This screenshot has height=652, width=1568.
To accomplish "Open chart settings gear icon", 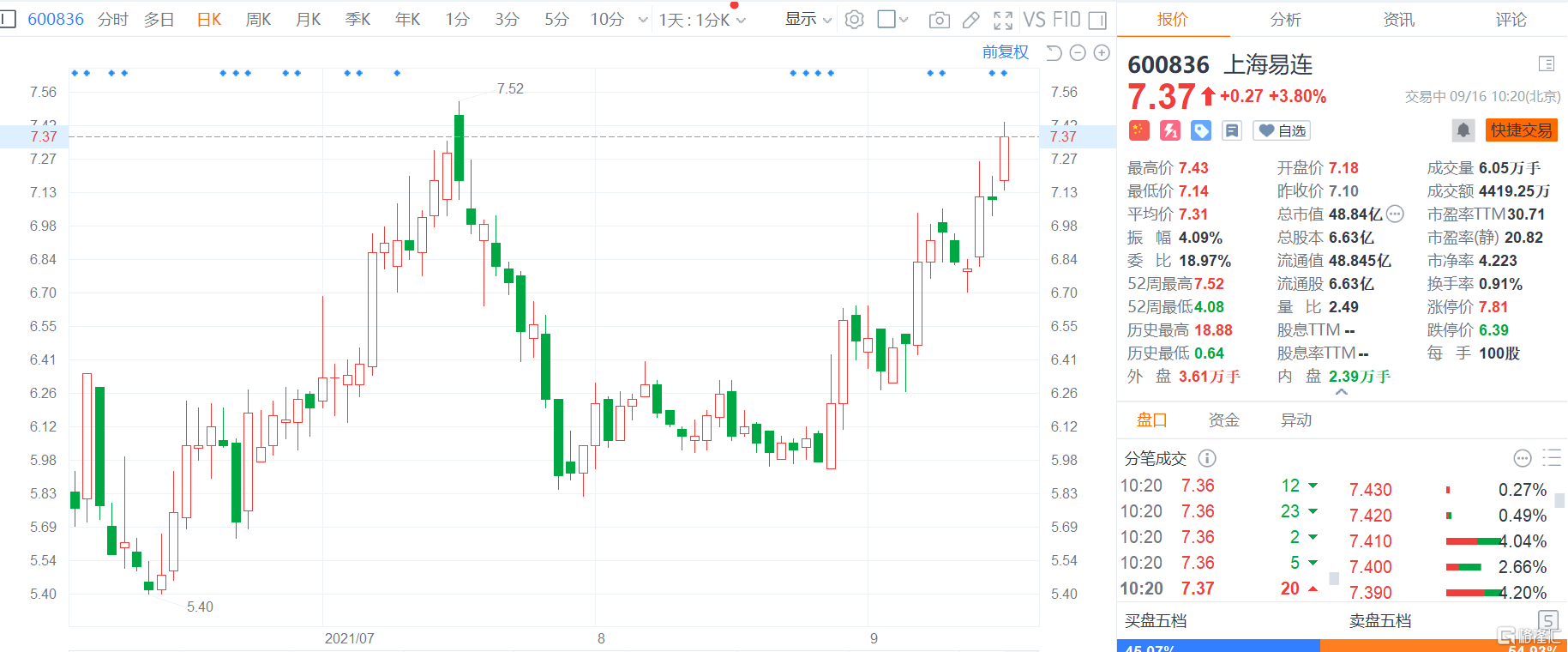I will [x=854, y=20].
